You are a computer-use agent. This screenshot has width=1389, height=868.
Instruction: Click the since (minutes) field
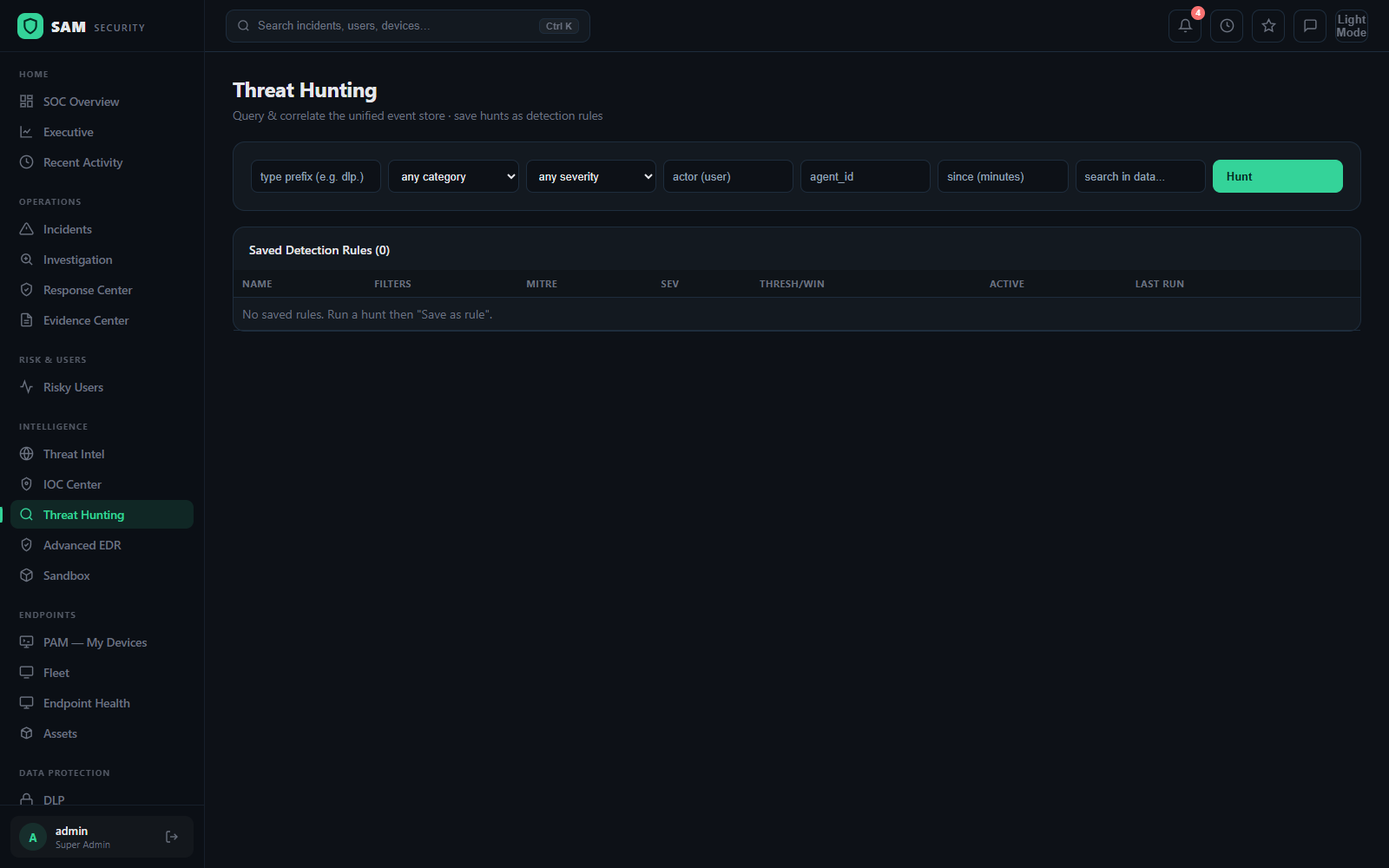(x=1003, y=176)
